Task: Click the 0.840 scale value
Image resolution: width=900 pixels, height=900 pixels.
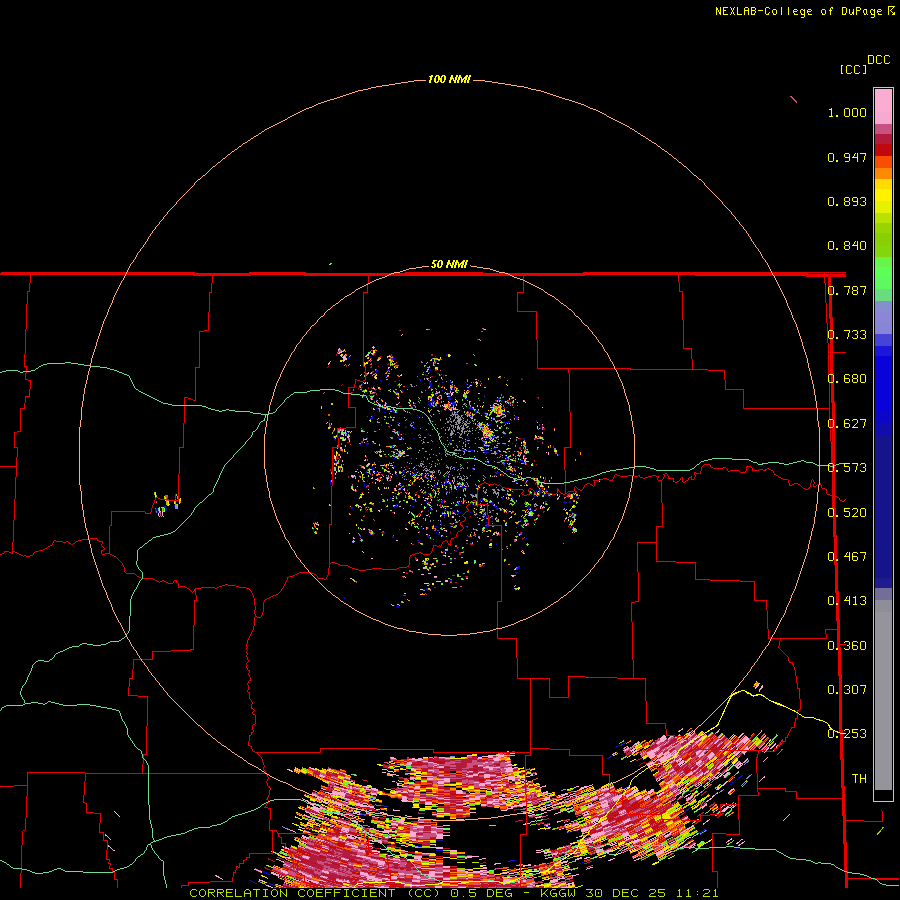Action: (847, 246)
